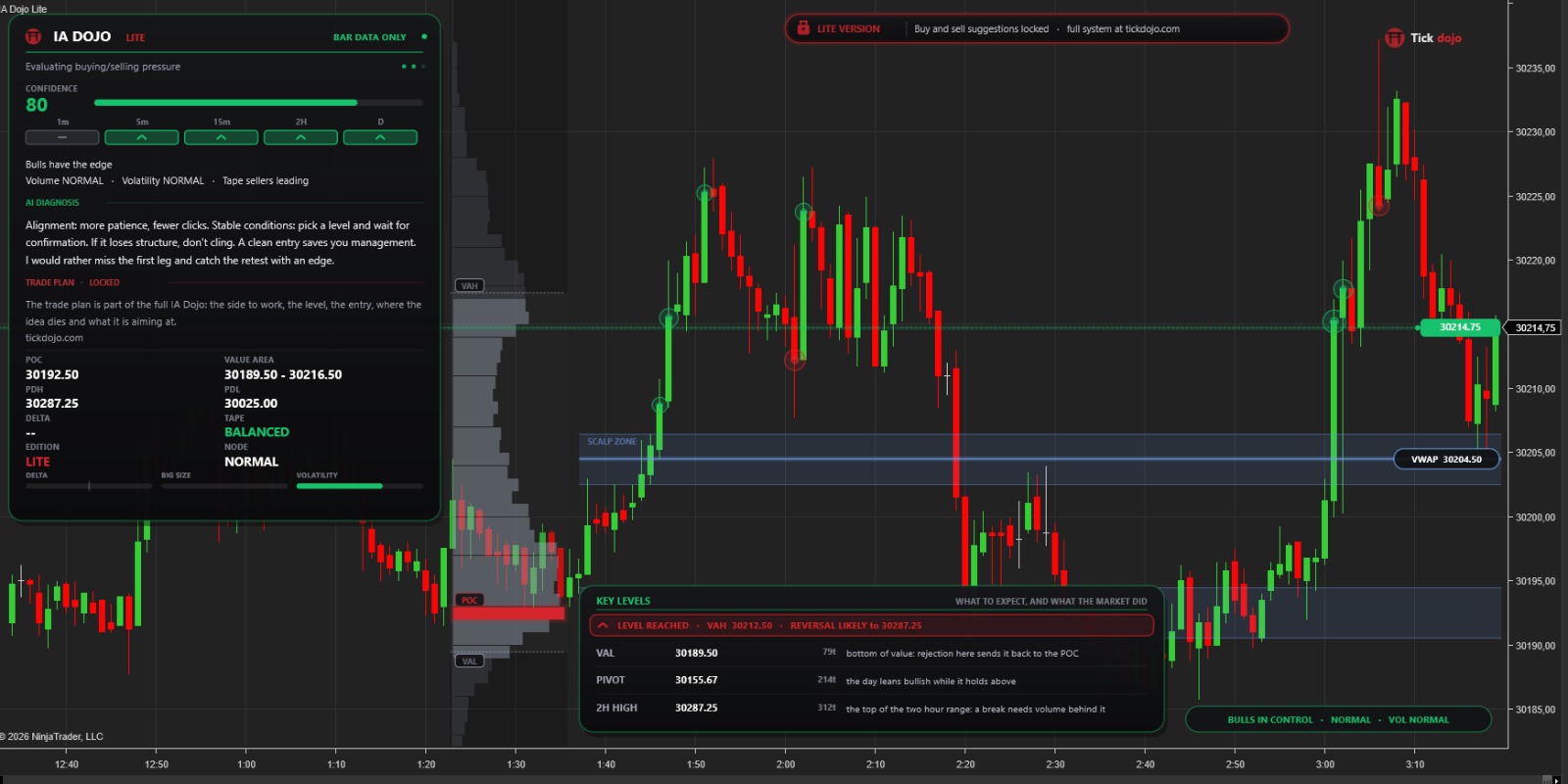Click the VWAP 30204.50 label
Viewport: 1568px width, 784px height.
(1446, 459)
